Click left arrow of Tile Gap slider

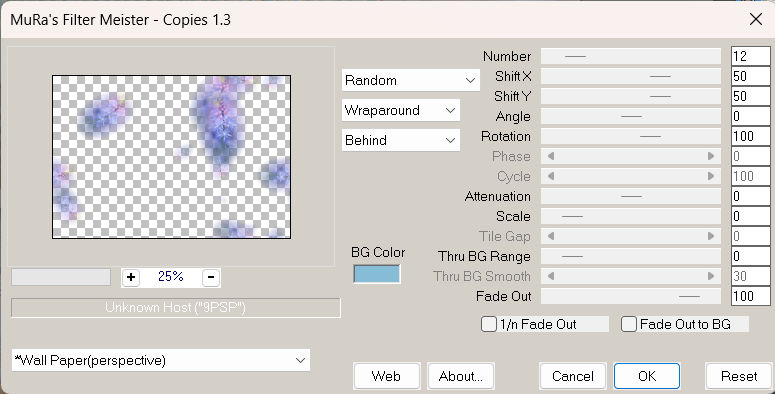pyautogui.click(x=551, y=236)
